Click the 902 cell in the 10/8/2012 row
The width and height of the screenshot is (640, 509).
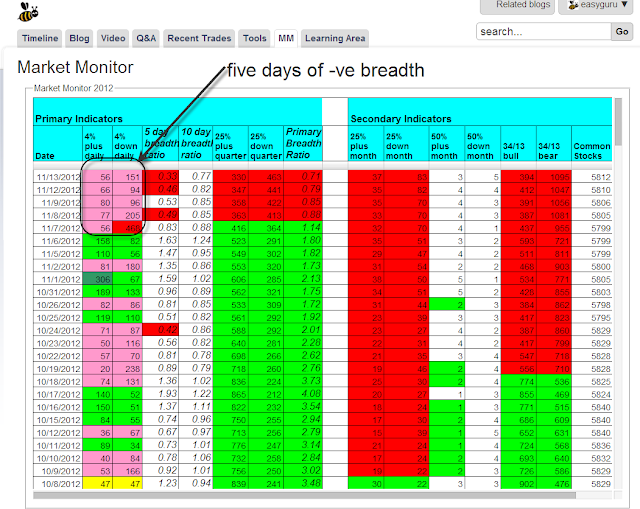pos(518,484)
